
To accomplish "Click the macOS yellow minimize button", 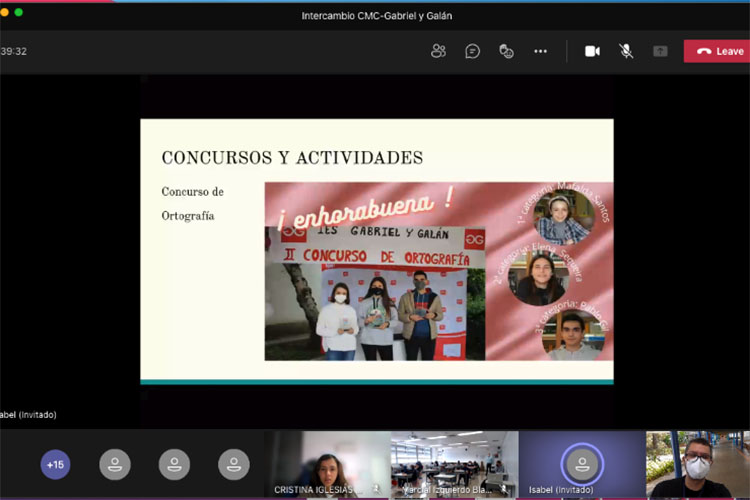I will (5, 12).
